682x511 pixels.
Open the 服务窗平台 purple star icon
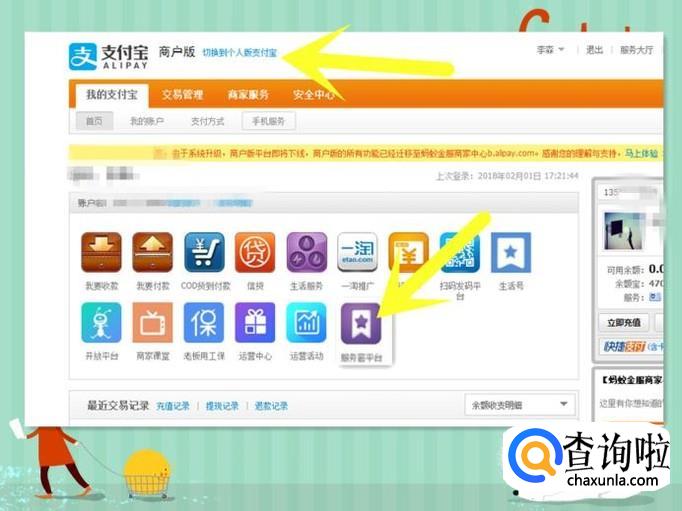pyautogui.click(x=361, y=324)
